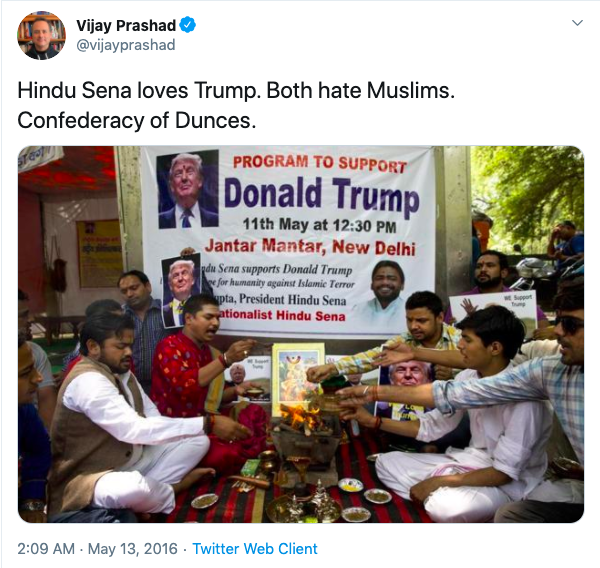Open the Vijay Prashad display name
This screenshot has height=568, width=600.
tap(126, 25)
